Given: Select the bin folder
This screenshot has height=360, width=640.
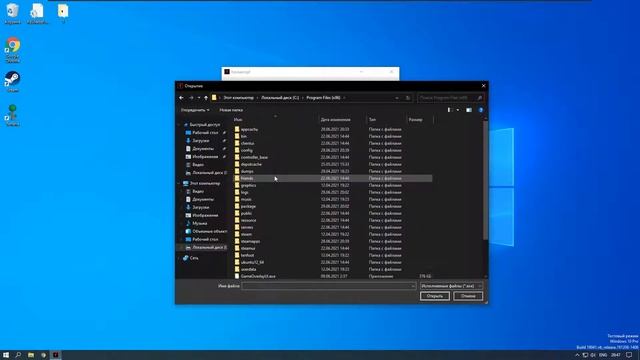Looking at the screenshot, I should tap(244, 136).
